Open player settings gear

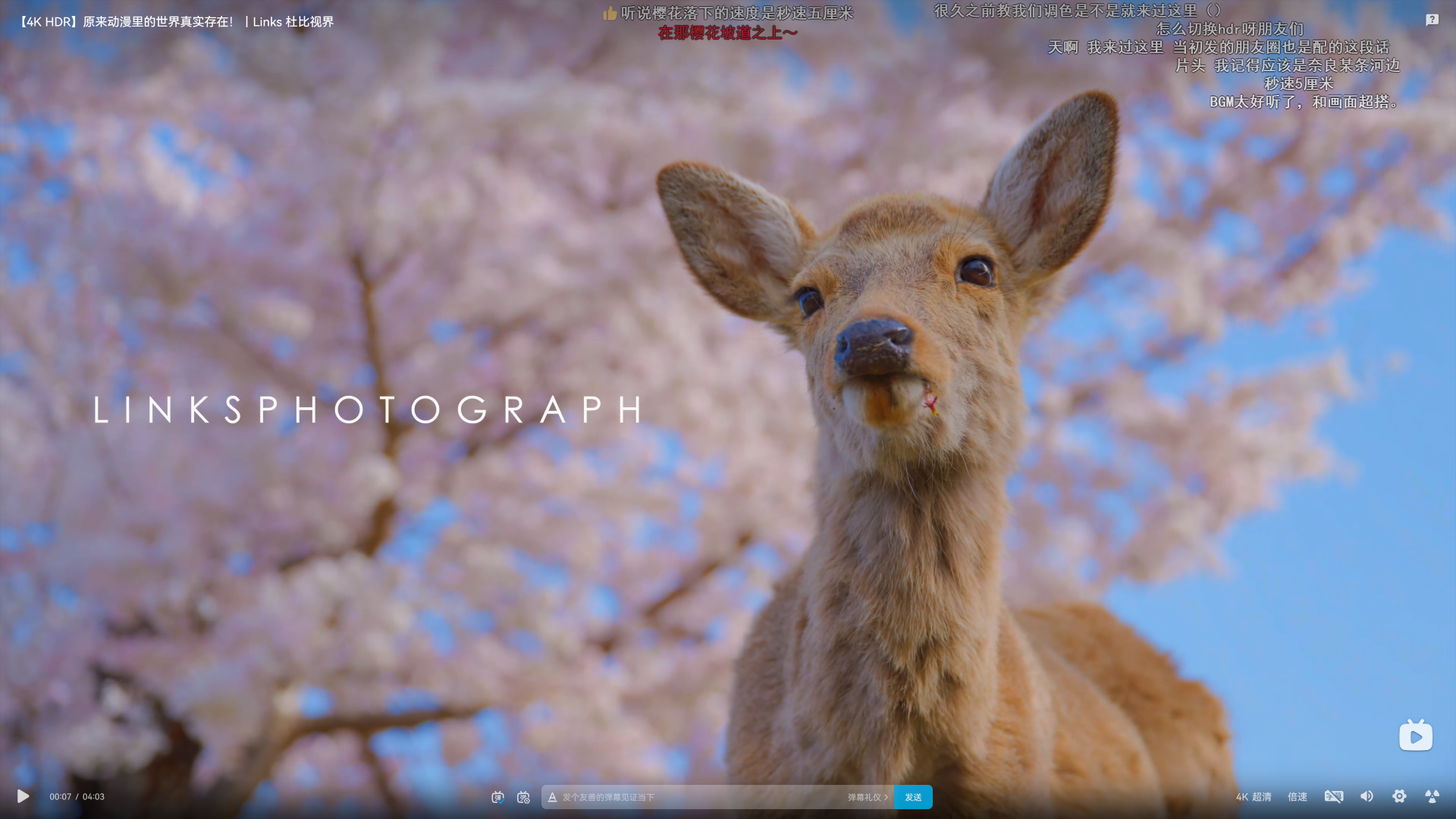tap(1399, 796)
